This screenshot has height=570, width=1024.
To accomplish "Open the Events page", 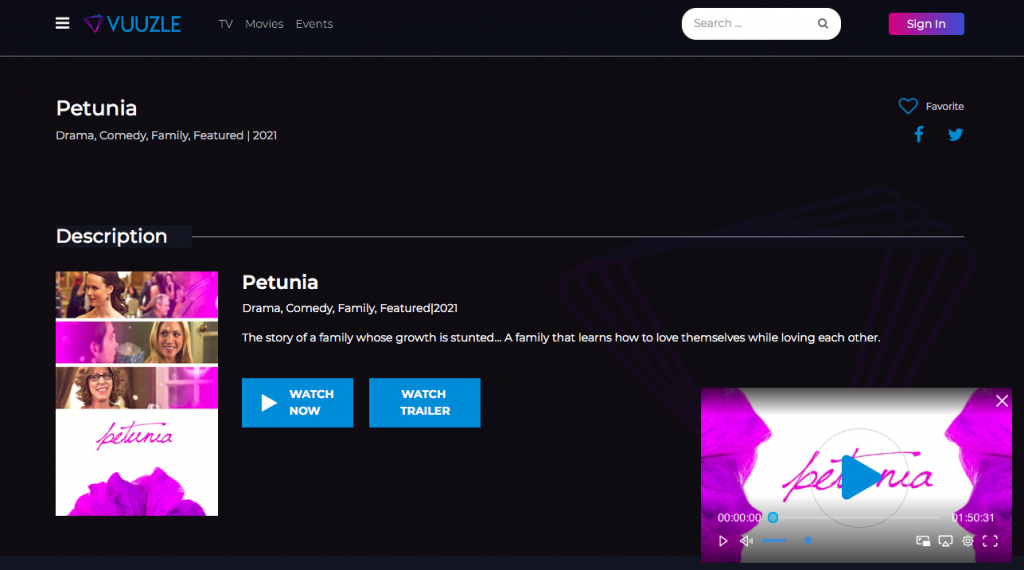I will 314,24.
